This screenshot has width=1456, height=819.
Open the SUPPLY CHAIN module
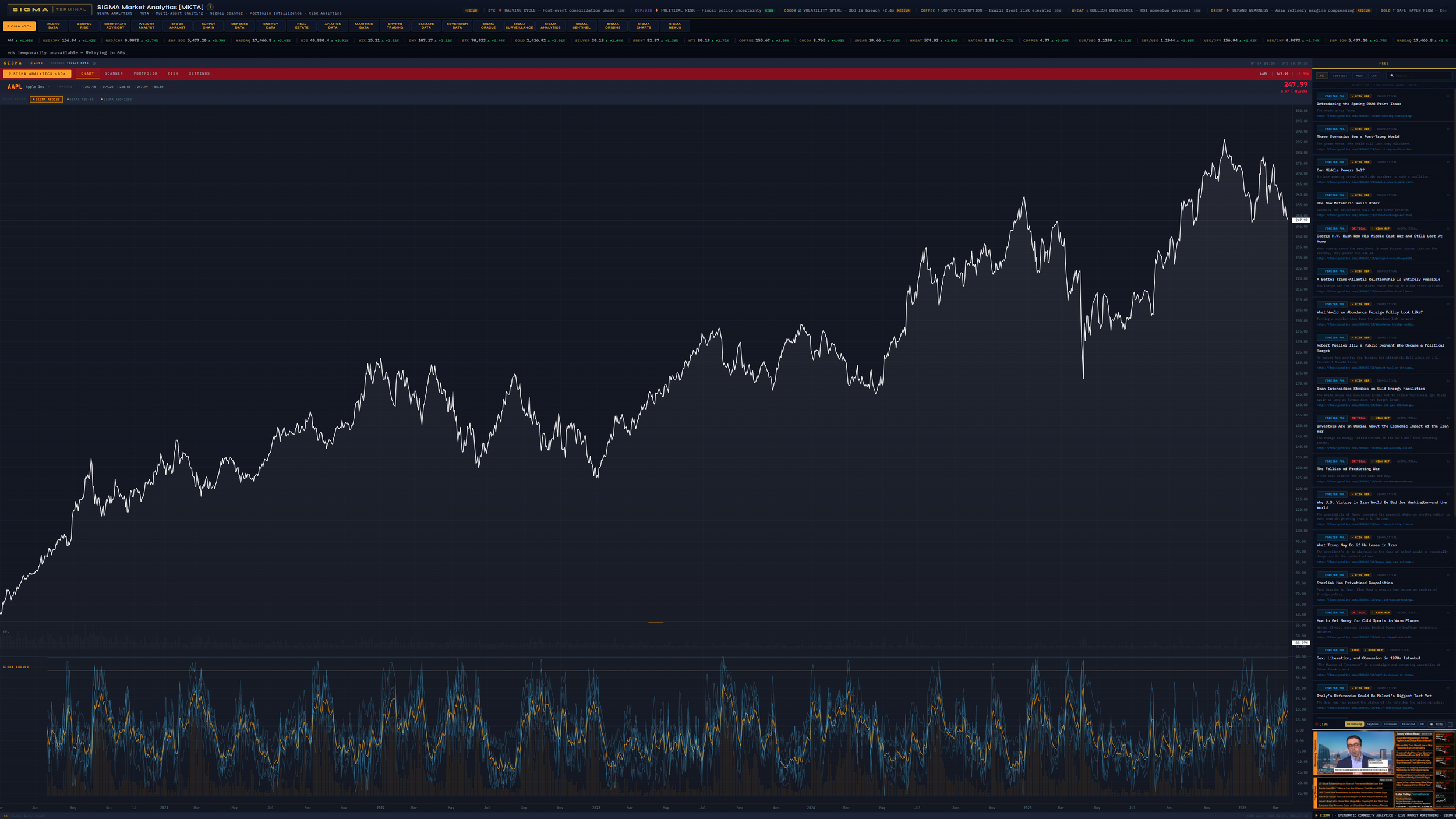pos(208,26)
